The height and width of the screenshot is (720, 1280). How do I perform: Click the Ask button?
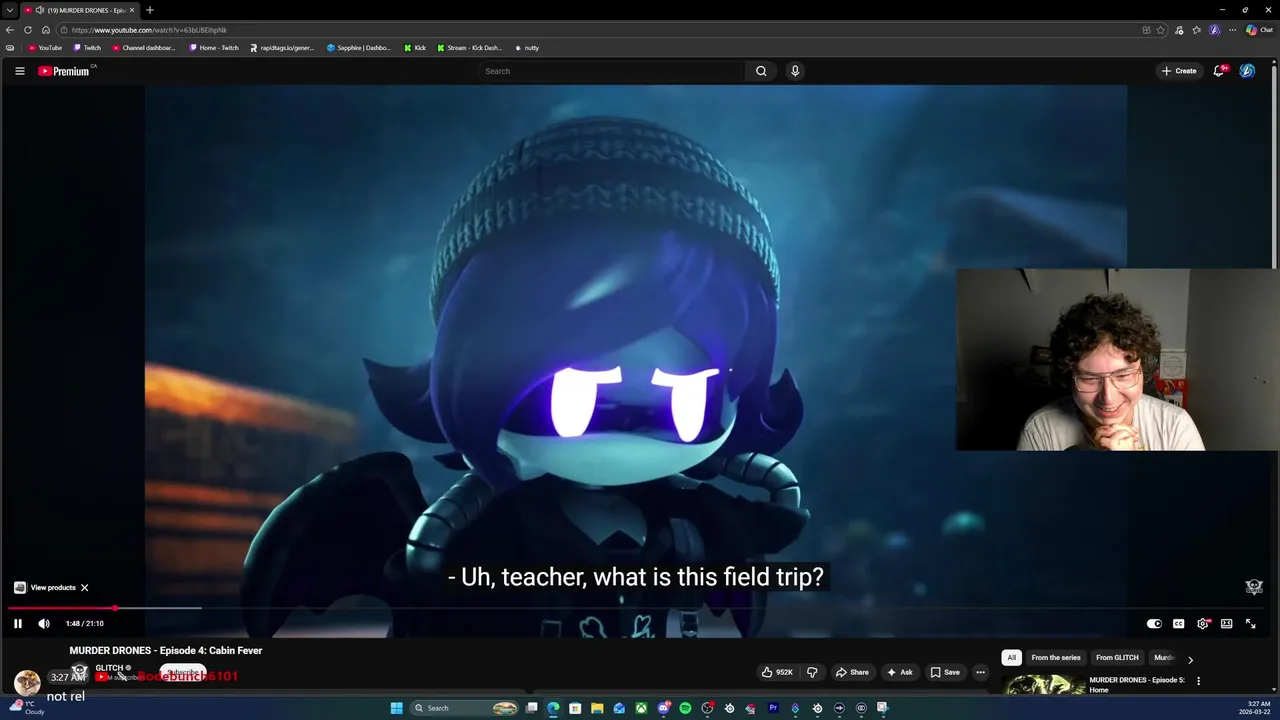tap(899, 672)
